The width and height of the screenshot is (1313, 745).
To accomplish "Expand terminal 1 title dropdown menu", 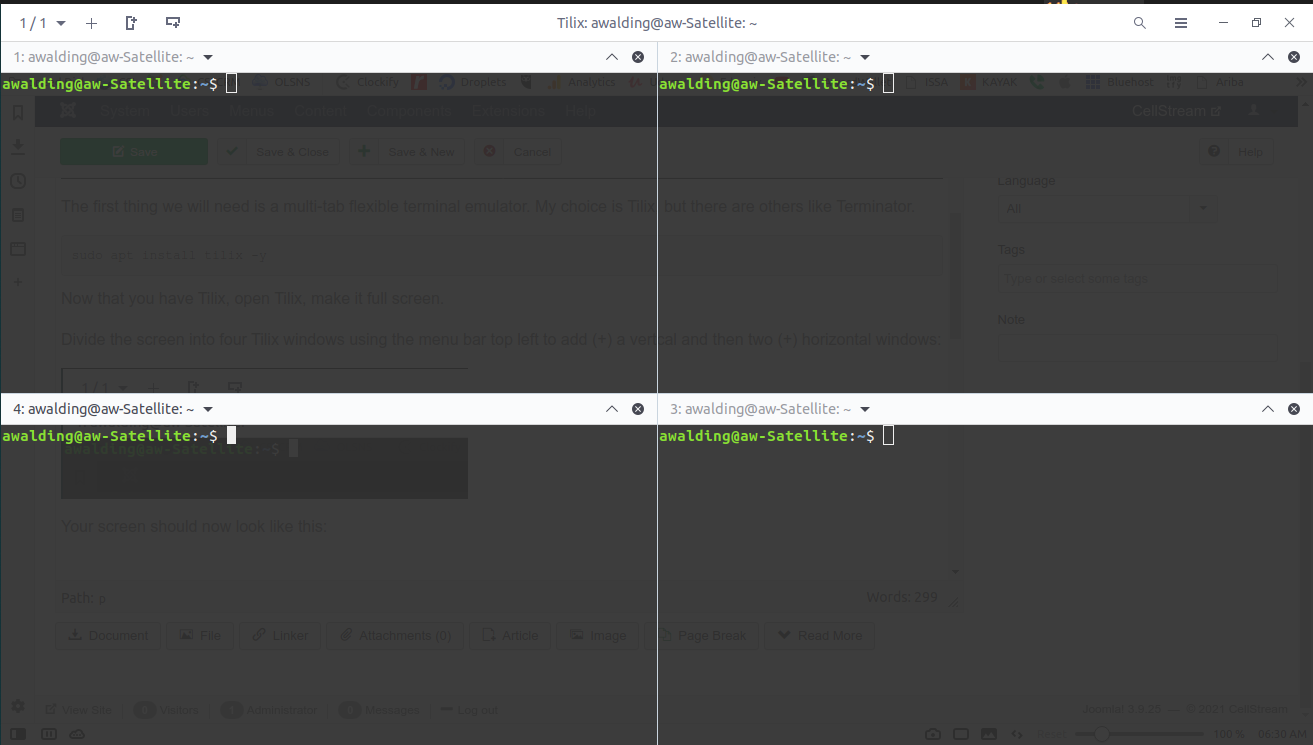I will point(208,57).
